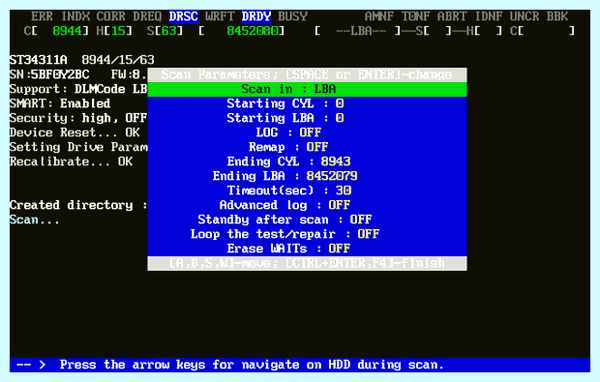600x382 pixels.
Task: Toggle Loop the test/repair setting
Action: coord(307,235)
